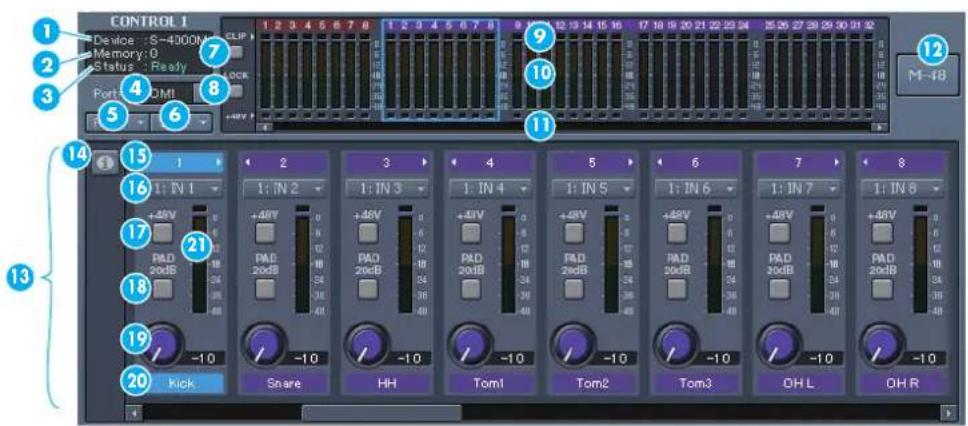
Task: Toggle +48V phantom power on HH channel
Action: point(369,232)
